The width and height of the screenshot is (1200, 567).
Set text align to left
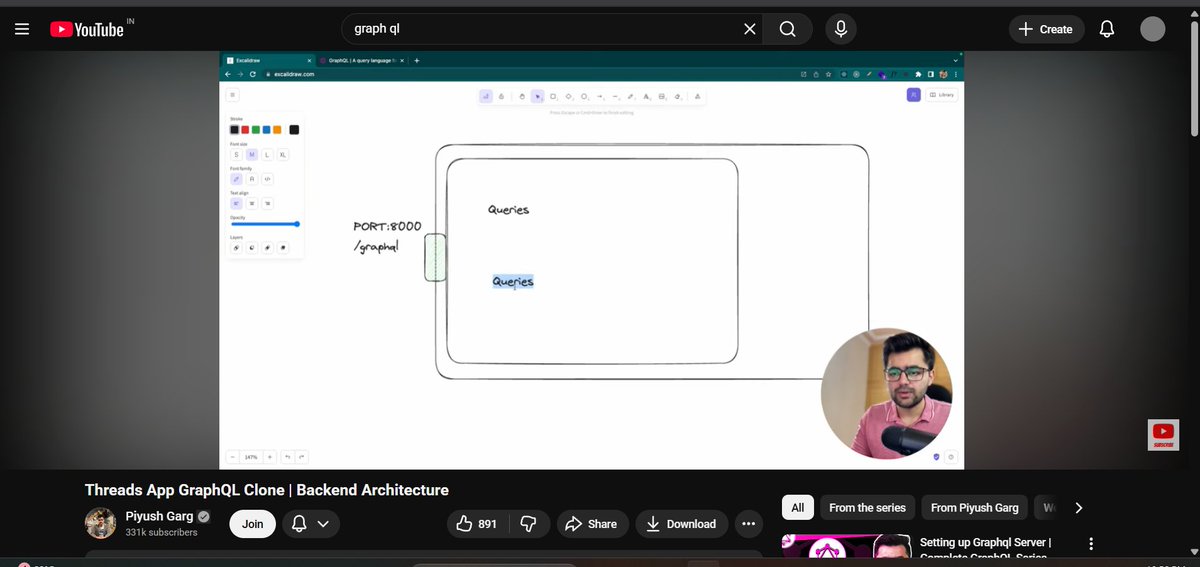click(x=236, y=203)
